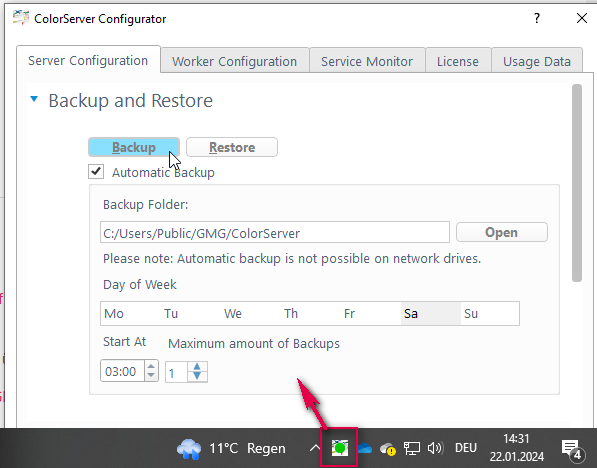The height and width of the screenshot is (468, 597).
Task: Click the maximum backups number field
Action: (x=176, y=372)
